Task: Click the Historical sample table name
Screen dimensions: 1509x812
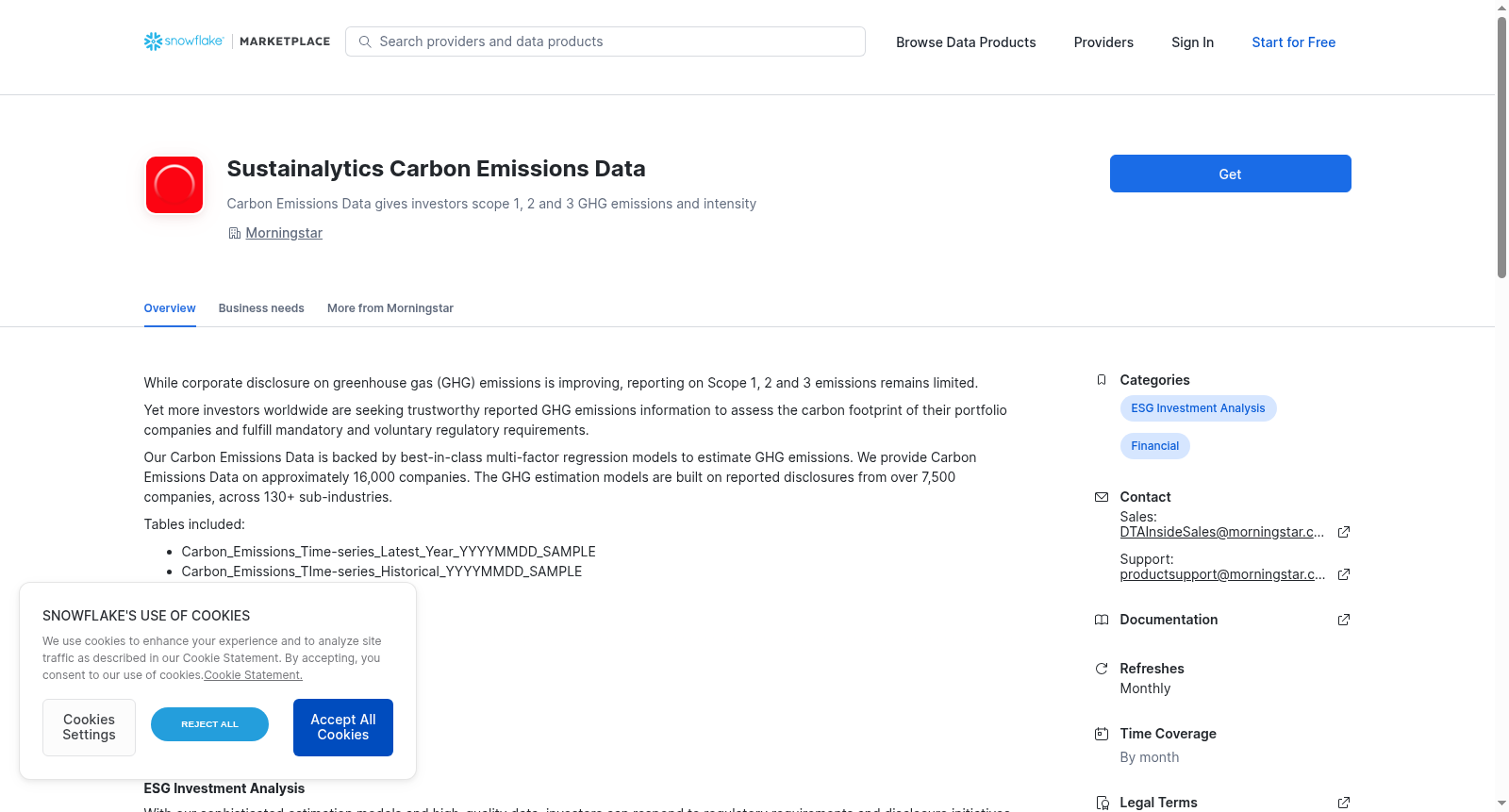Action: [x=382, y=572]
